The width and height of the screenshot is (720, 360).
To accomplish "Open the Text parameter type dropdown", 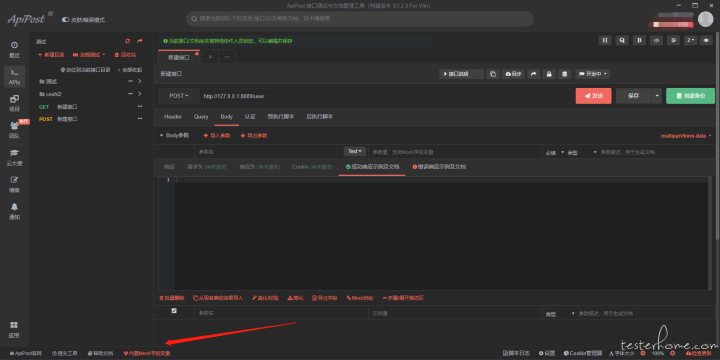I will click(354, 151).
